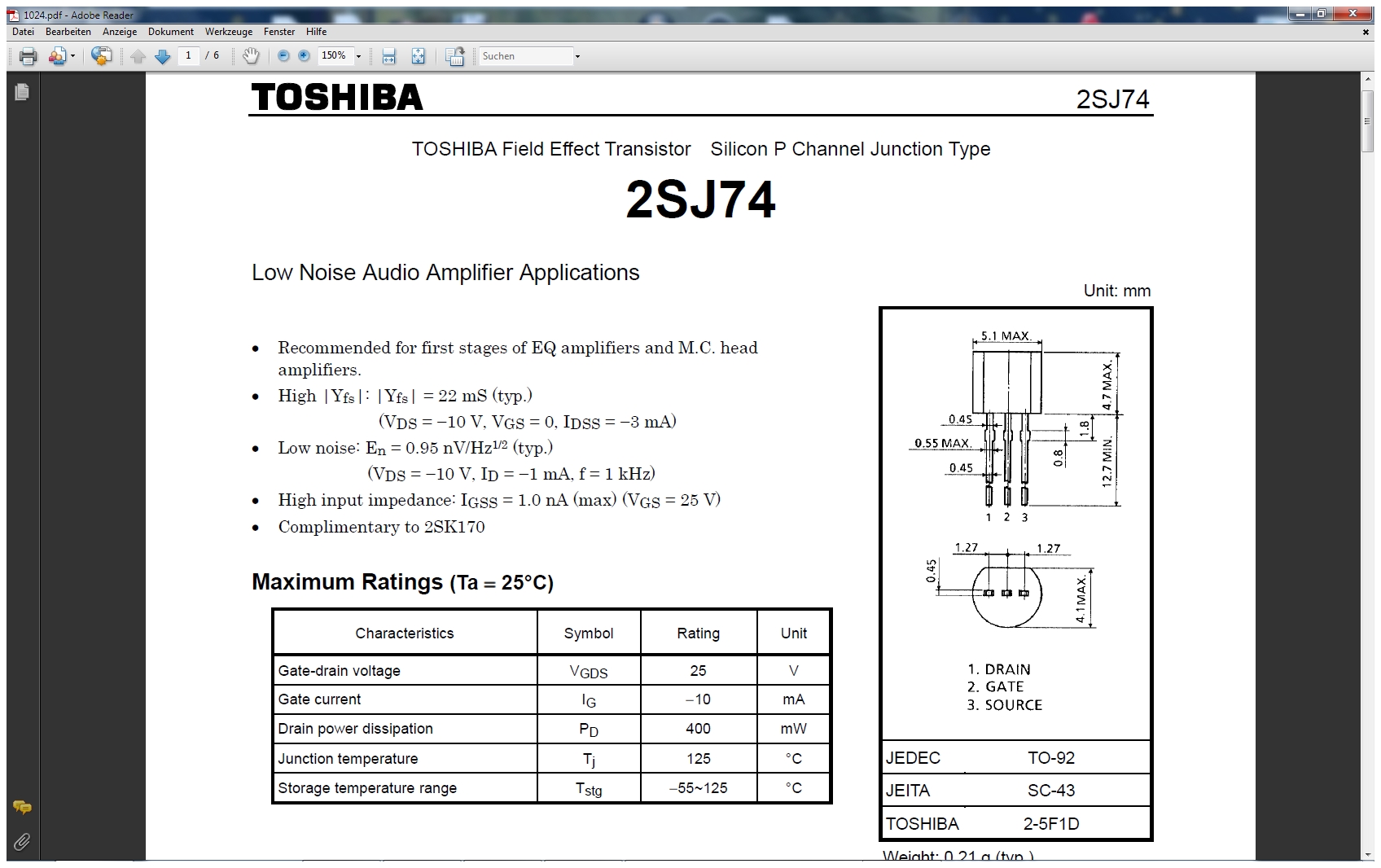Open the zoom level dropdown arrow

[358, 56]
